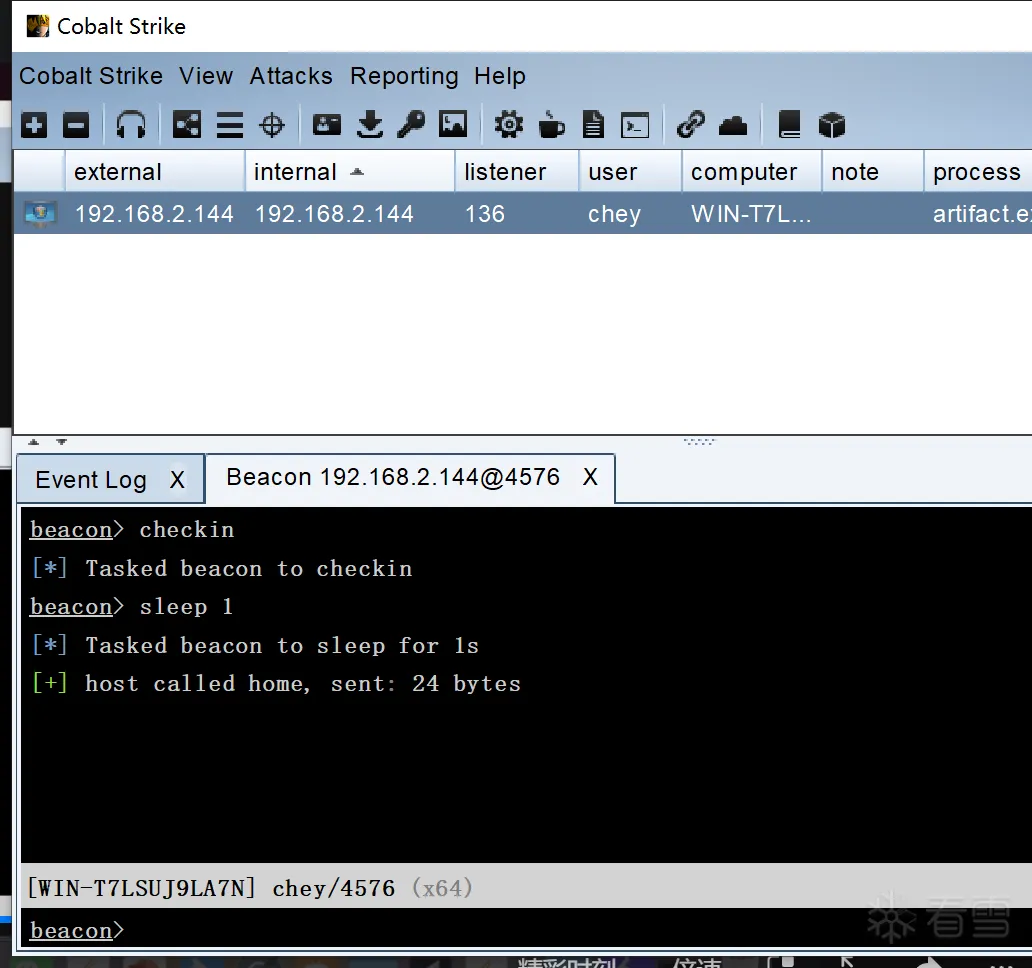
Task: Generate Windows executable gear icon
Action: 509,124
